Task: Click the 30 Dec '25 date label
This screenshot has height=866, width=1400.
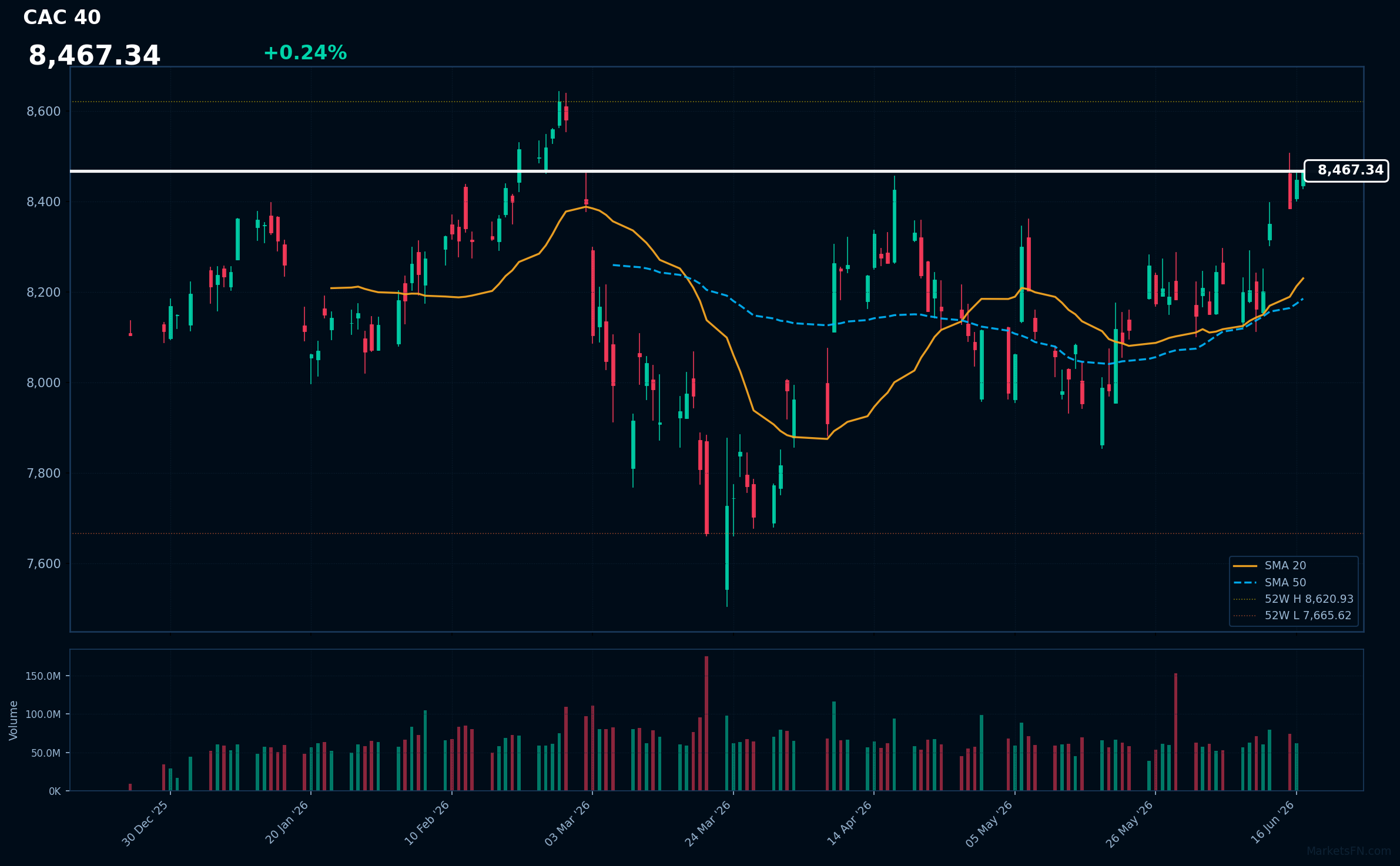Action: 145,824
